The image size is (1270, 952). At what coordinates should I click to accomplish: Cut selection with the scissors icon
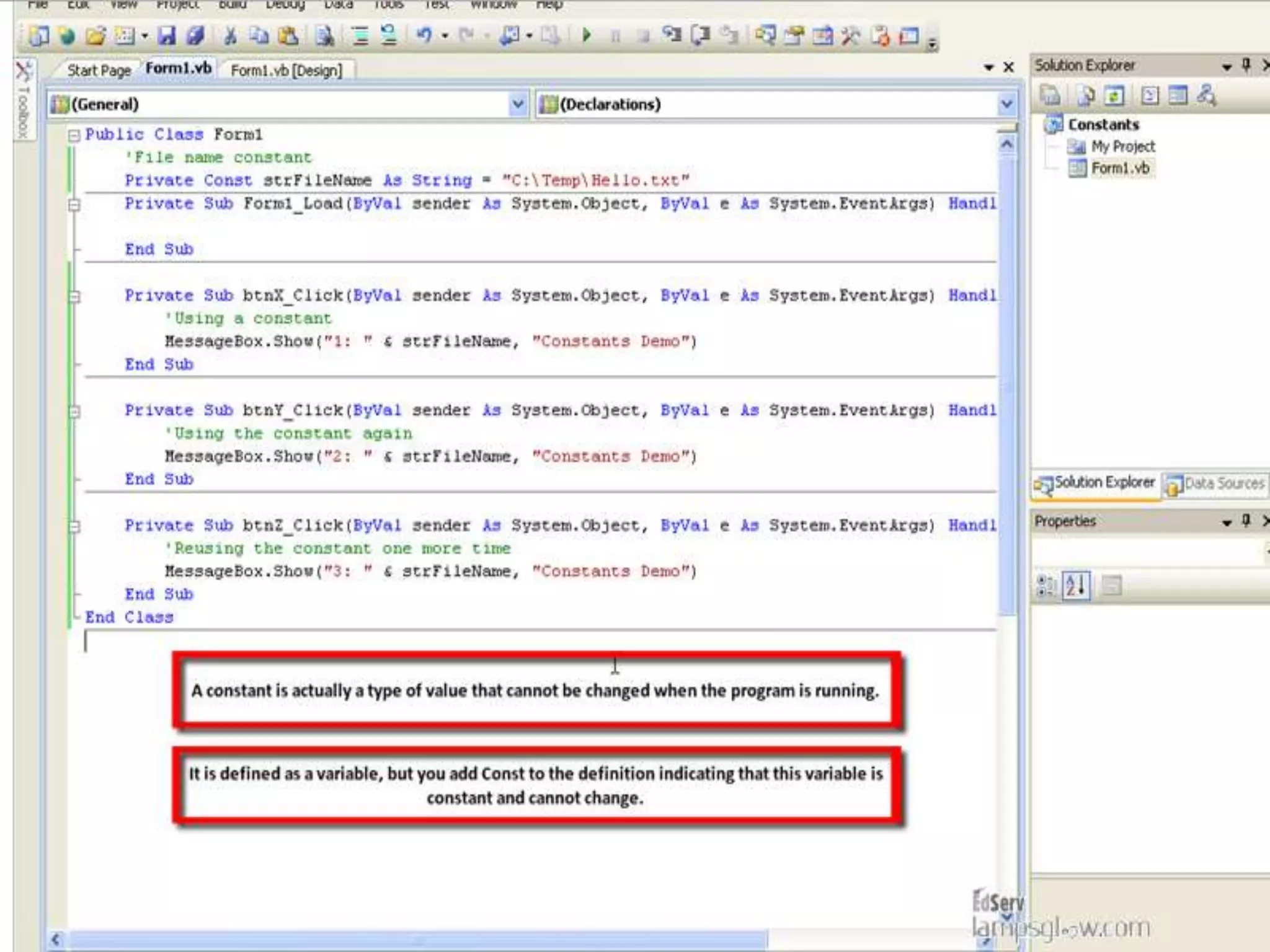tap(230, 35)
